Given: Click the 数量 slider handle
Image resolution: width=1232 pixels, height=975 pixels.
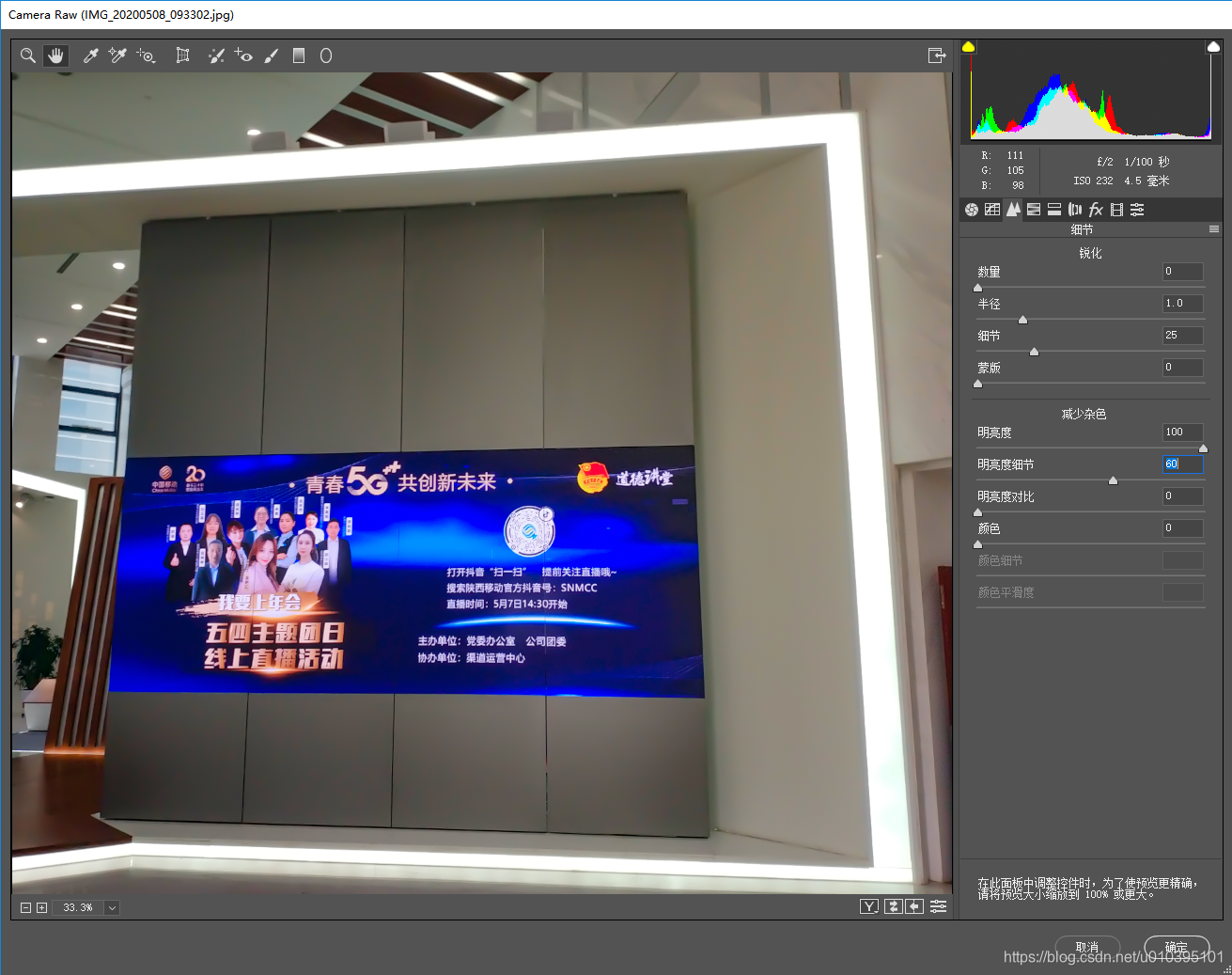Looking at the screenshot, I should pos(977,289).
